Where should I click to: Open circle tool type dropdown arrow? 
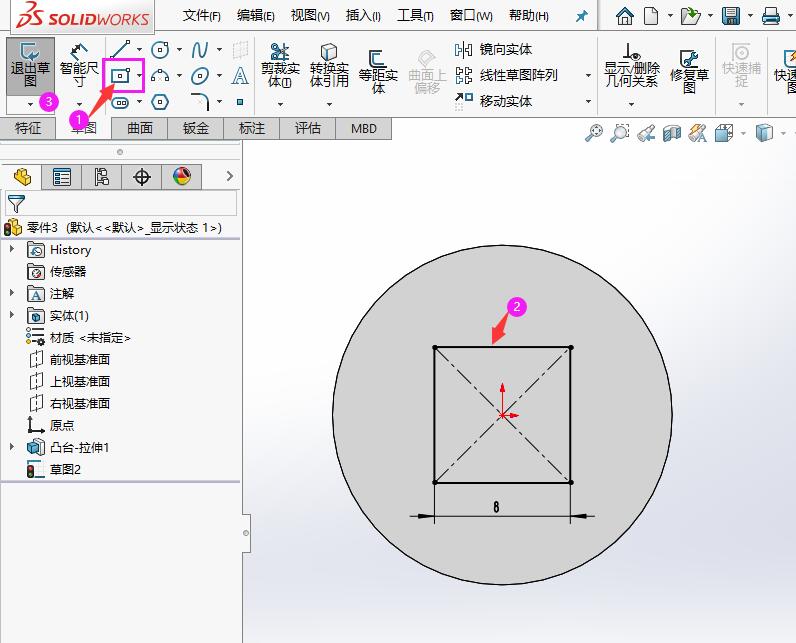[x=179, y=50]
